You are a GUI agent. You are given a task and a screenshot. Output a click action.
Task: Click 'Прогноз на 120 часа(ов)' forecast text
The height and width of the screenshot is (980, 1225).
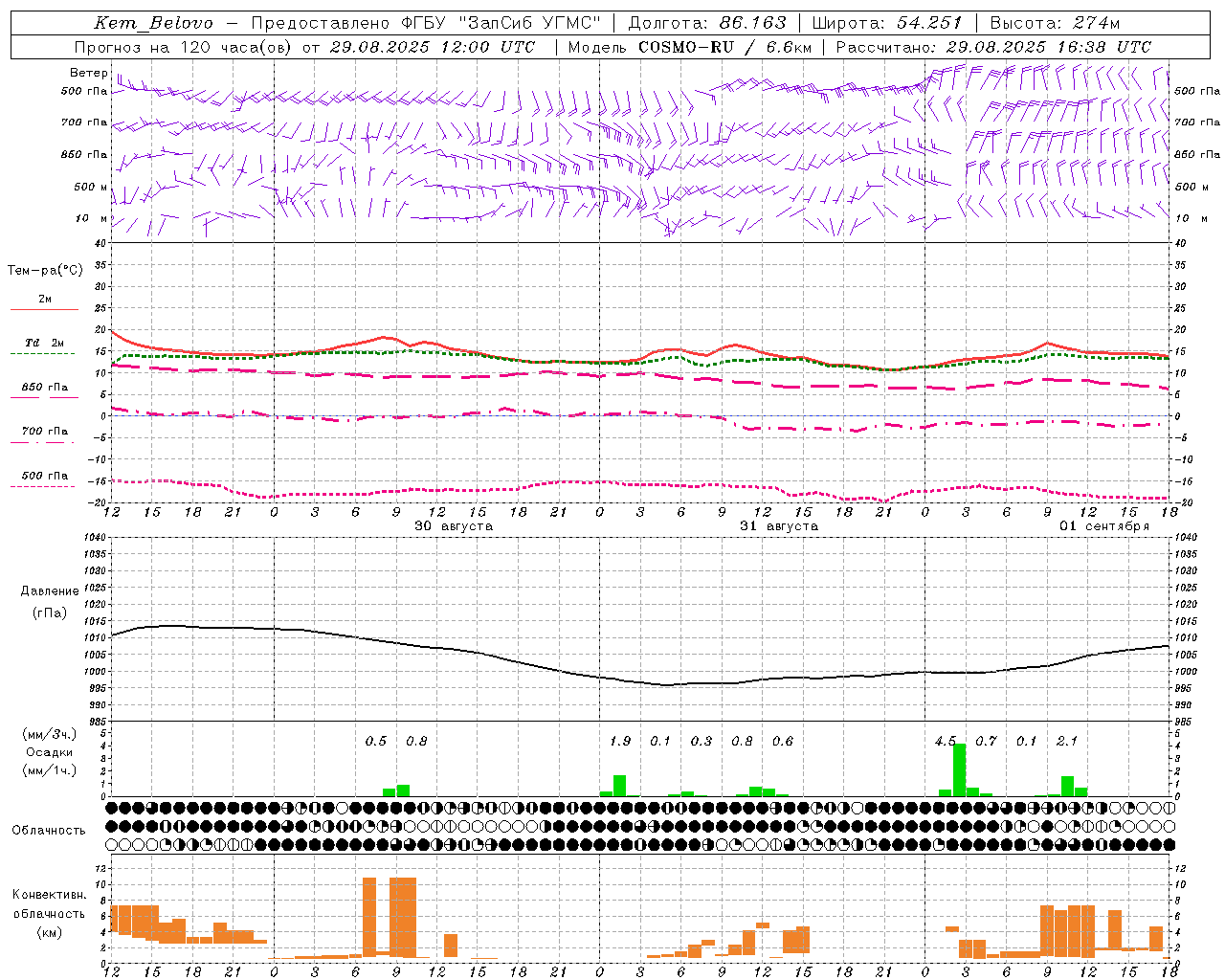pos(184,47)
